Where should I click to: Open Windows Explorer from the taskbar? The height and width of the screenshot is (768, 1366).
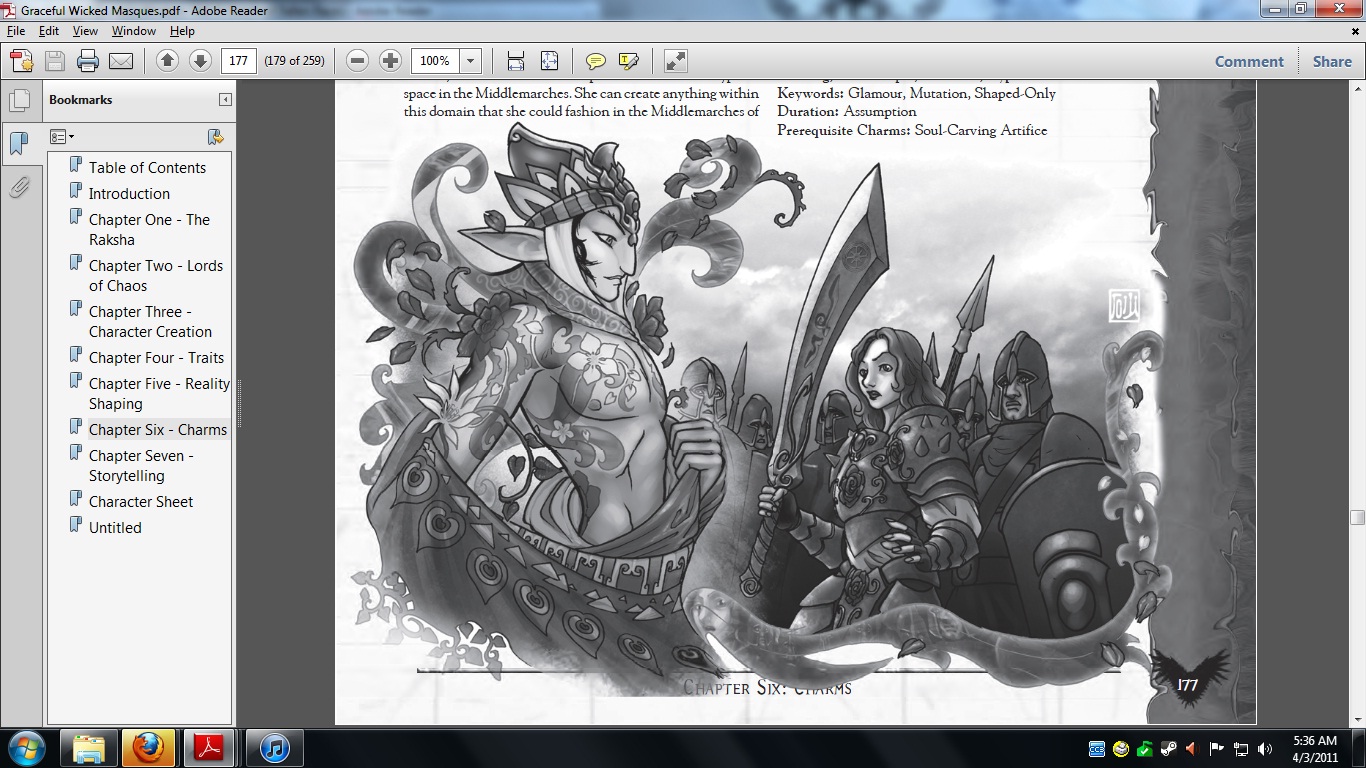click(x=89, y=748)
